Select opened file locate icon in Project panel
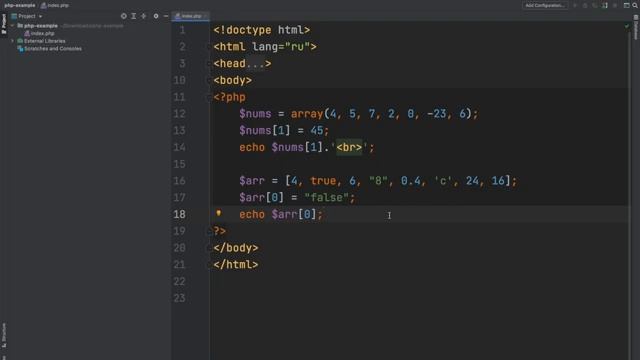Image resolution: width=640 pixels, height=360 pixels. [124, 16]
